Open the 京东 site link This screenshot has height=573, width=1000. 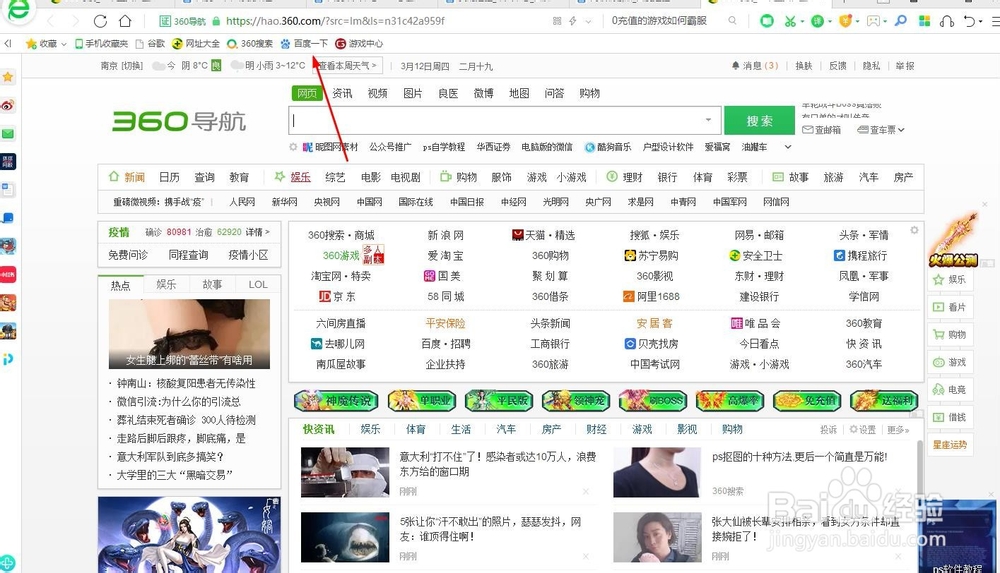[x=337, y=297]
